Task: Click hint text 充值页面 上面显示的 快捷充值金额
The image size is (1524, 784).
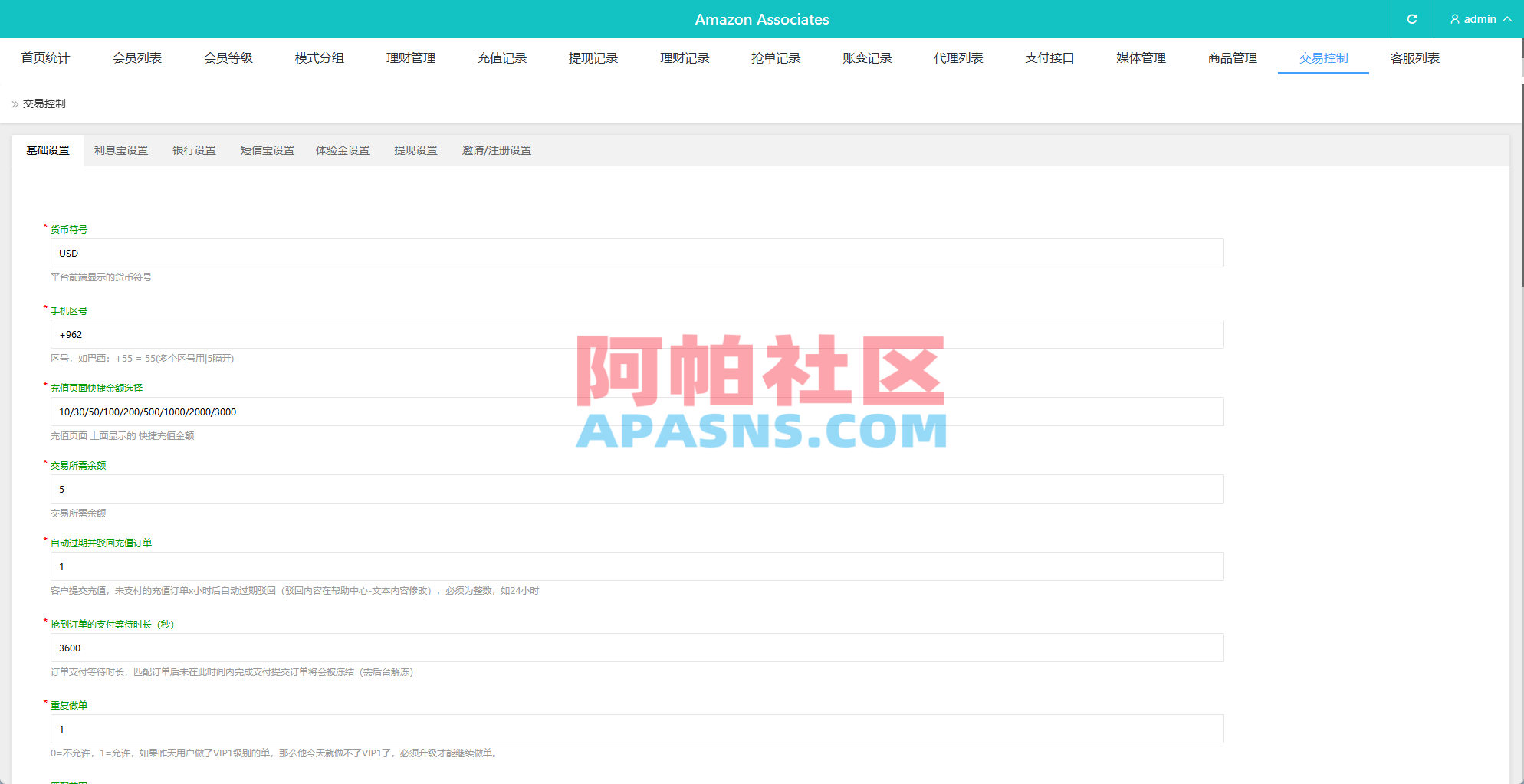Action: point(123,435)
